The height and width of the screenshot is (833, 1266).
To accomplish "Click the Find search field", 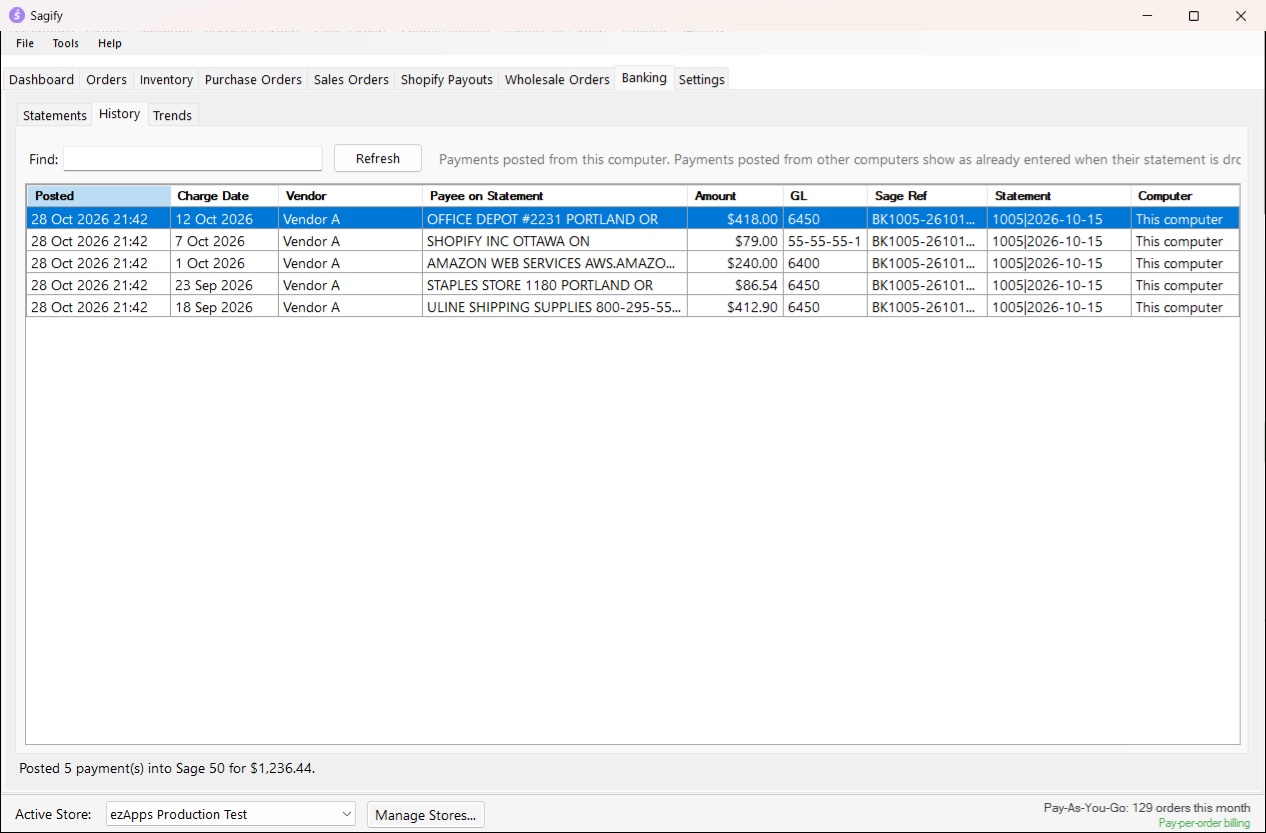I will 193,158.
